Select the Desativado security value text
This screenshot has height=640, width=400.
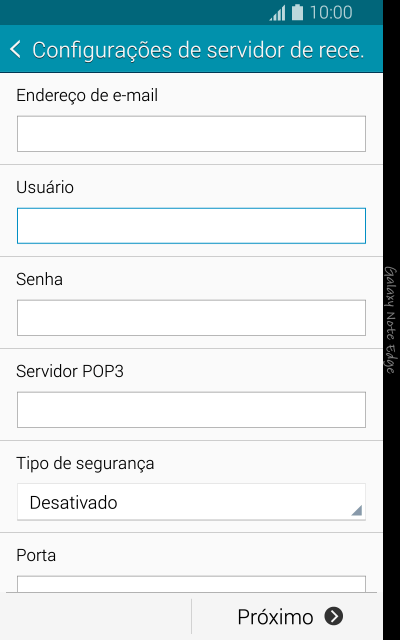[x=73, y=502]
